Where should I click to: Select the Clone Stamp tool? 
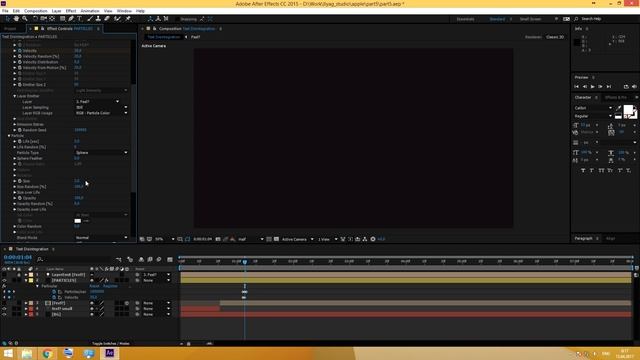tap(98, 19)
